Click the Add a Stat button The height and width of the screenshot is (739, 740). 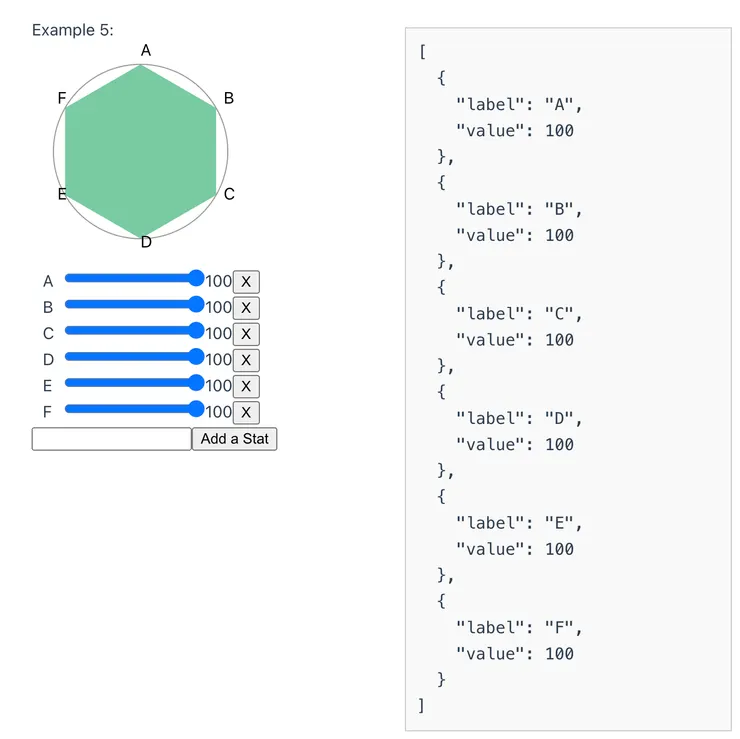234,439
